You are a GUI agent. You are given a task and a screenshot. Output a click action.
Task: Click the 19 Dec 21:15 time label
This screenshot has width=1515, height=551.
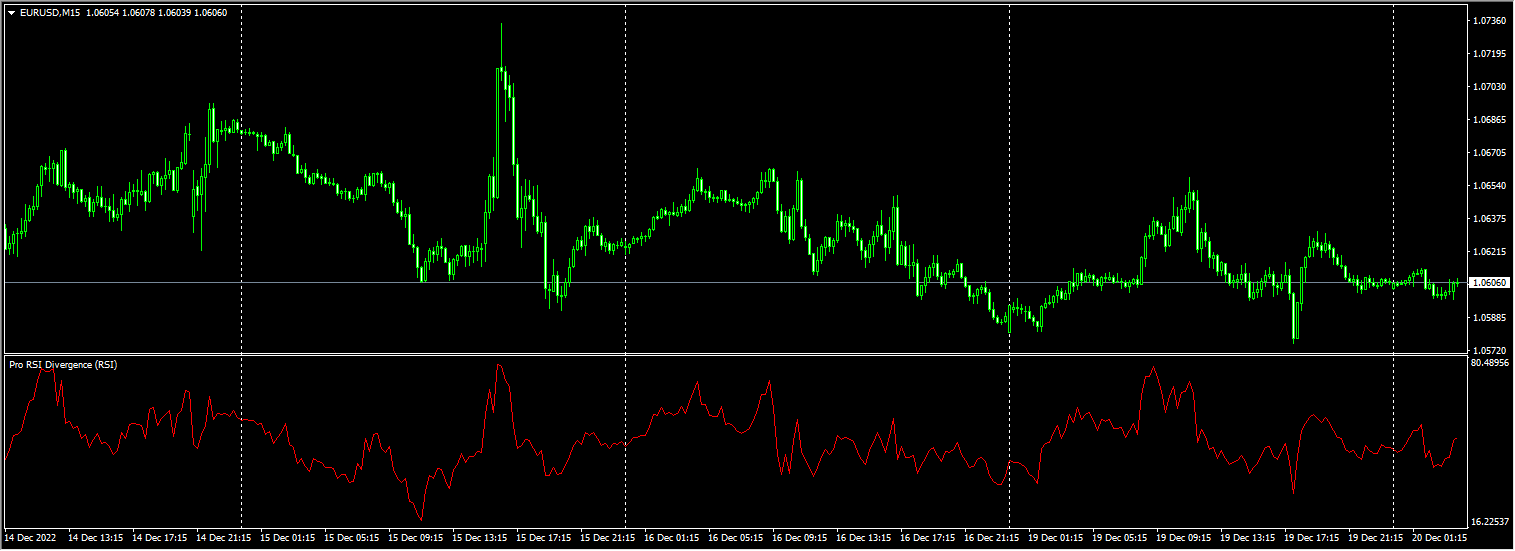tap(1376, 538)
